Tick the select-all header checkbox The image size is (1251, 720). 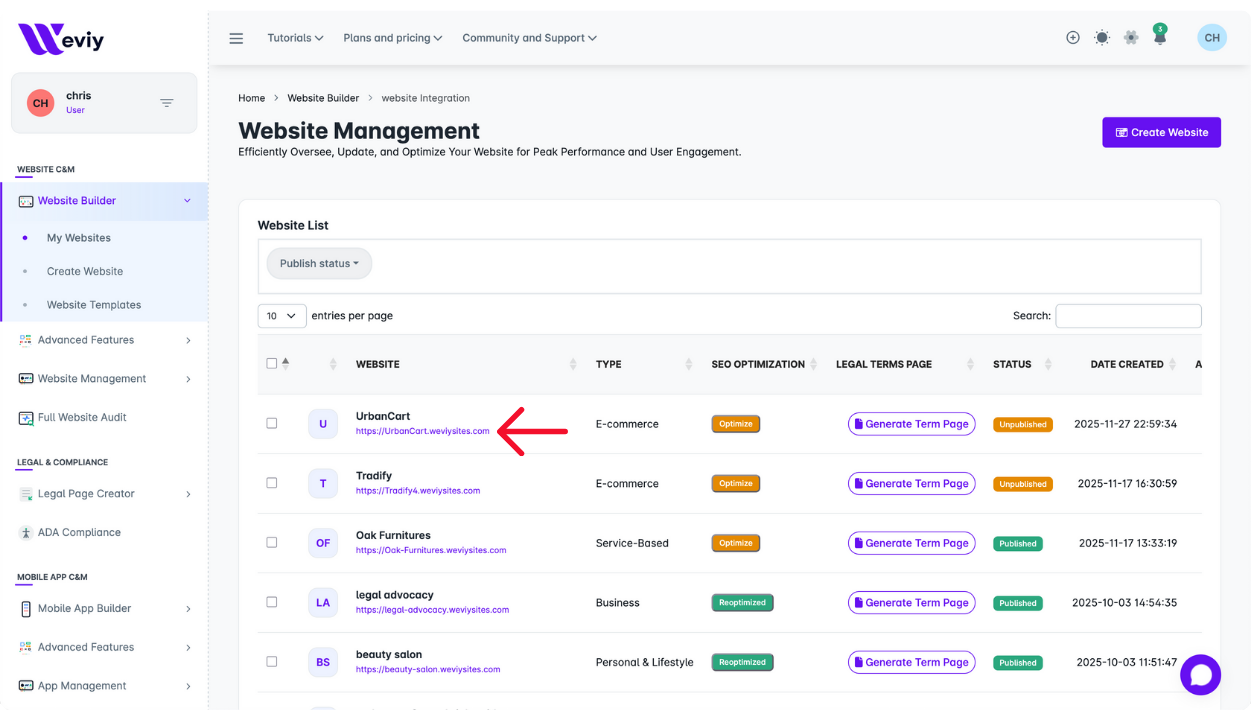click(271, 364)
